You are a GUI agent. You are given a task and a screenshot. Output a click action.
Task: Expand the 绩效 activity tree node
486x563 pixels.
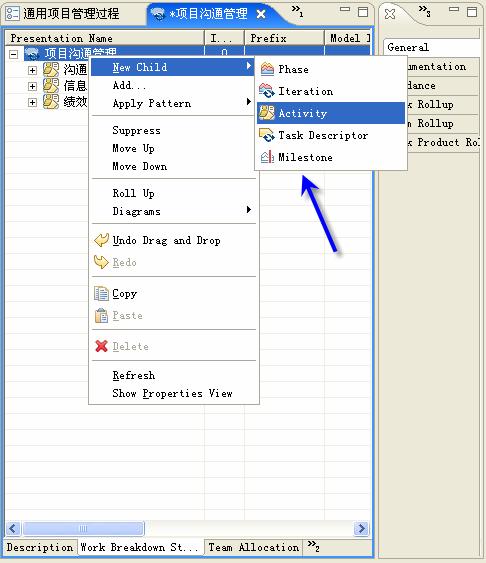[32, 103]
